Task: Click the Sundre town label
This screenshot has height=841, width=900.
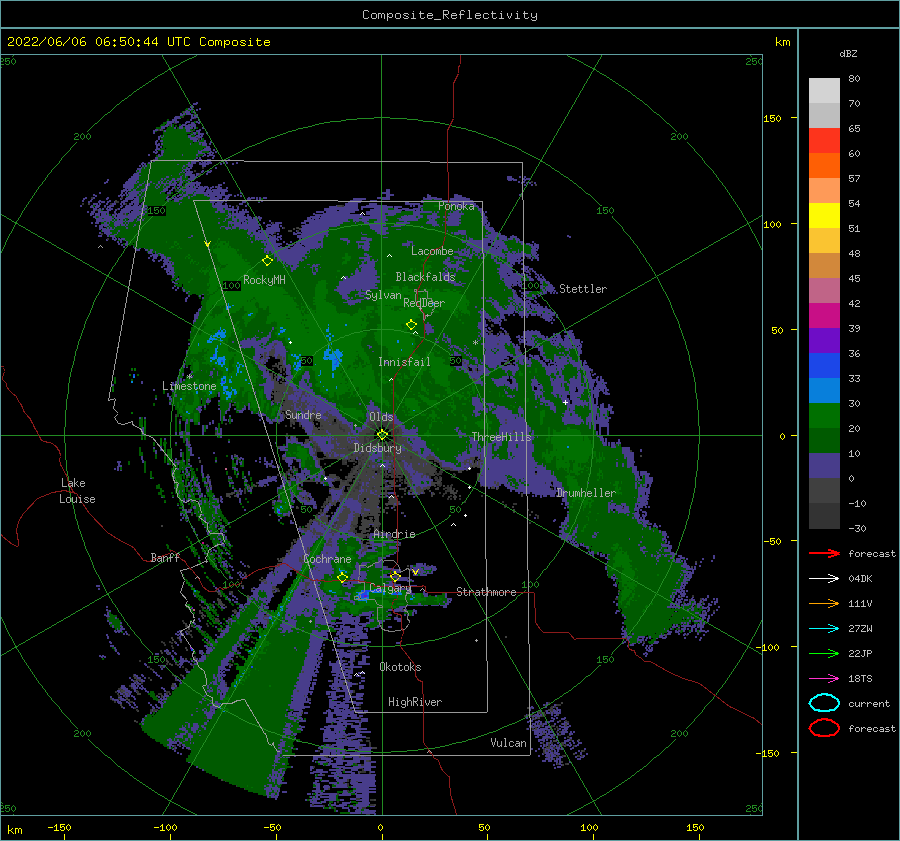Action: [303, 414]
